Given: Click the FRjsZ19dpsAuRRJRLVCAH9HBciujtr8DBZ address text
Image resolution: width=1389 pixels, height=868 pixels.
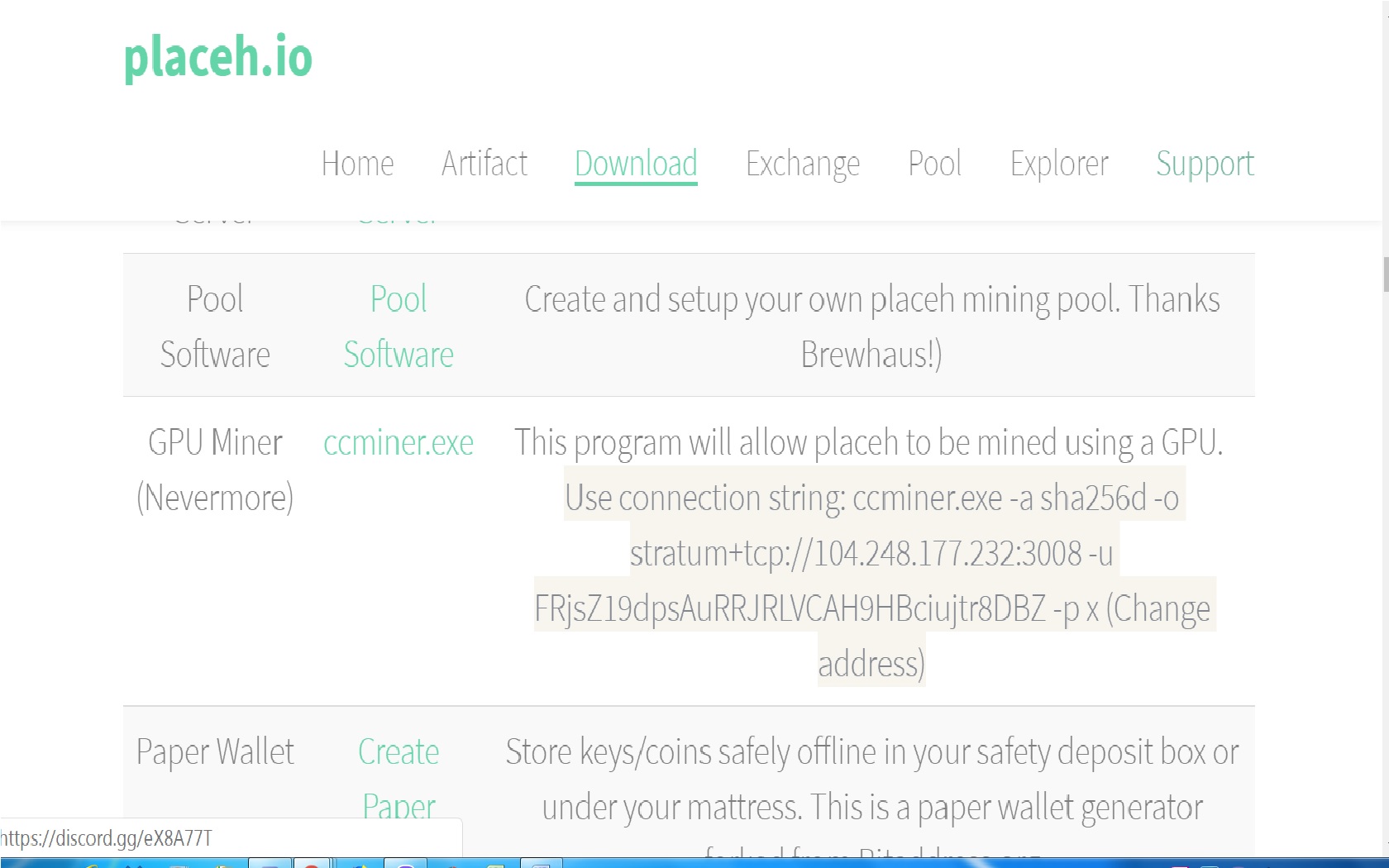Looking at the screenshot, I should pyautogui.click(x=790, y=608).
